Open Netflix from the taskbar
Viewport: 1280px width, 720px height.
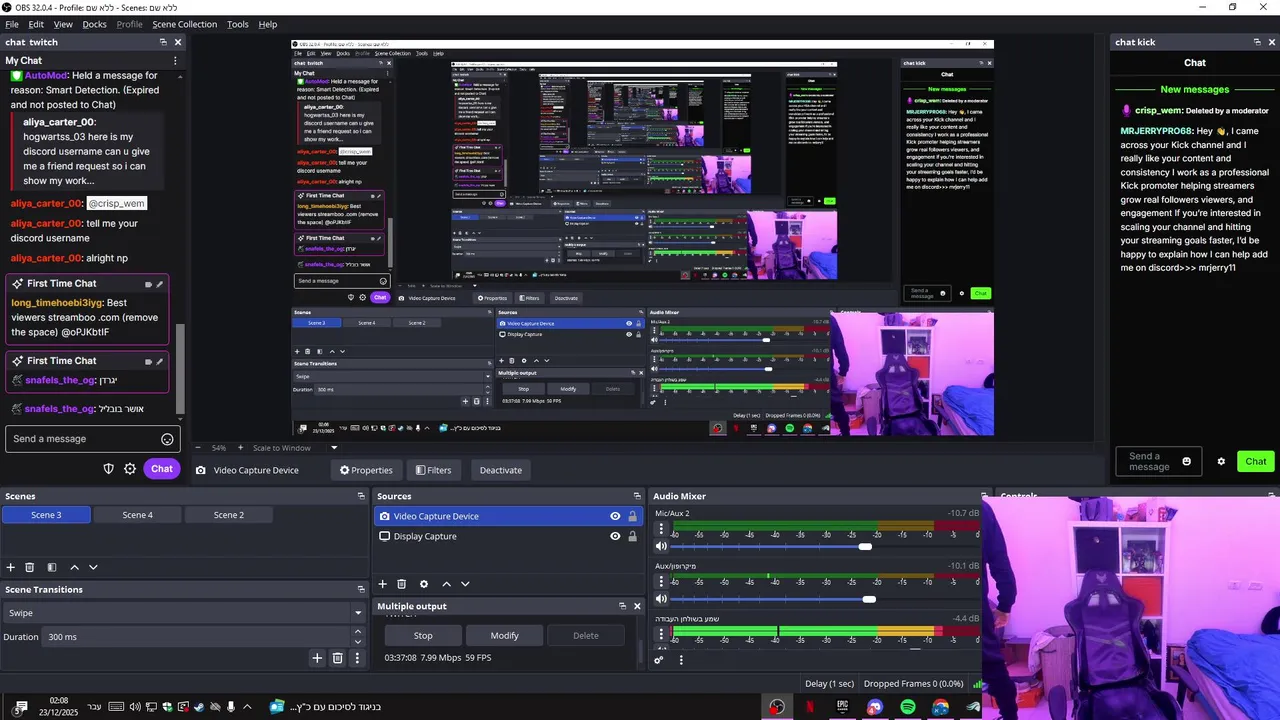click(810, 707)
